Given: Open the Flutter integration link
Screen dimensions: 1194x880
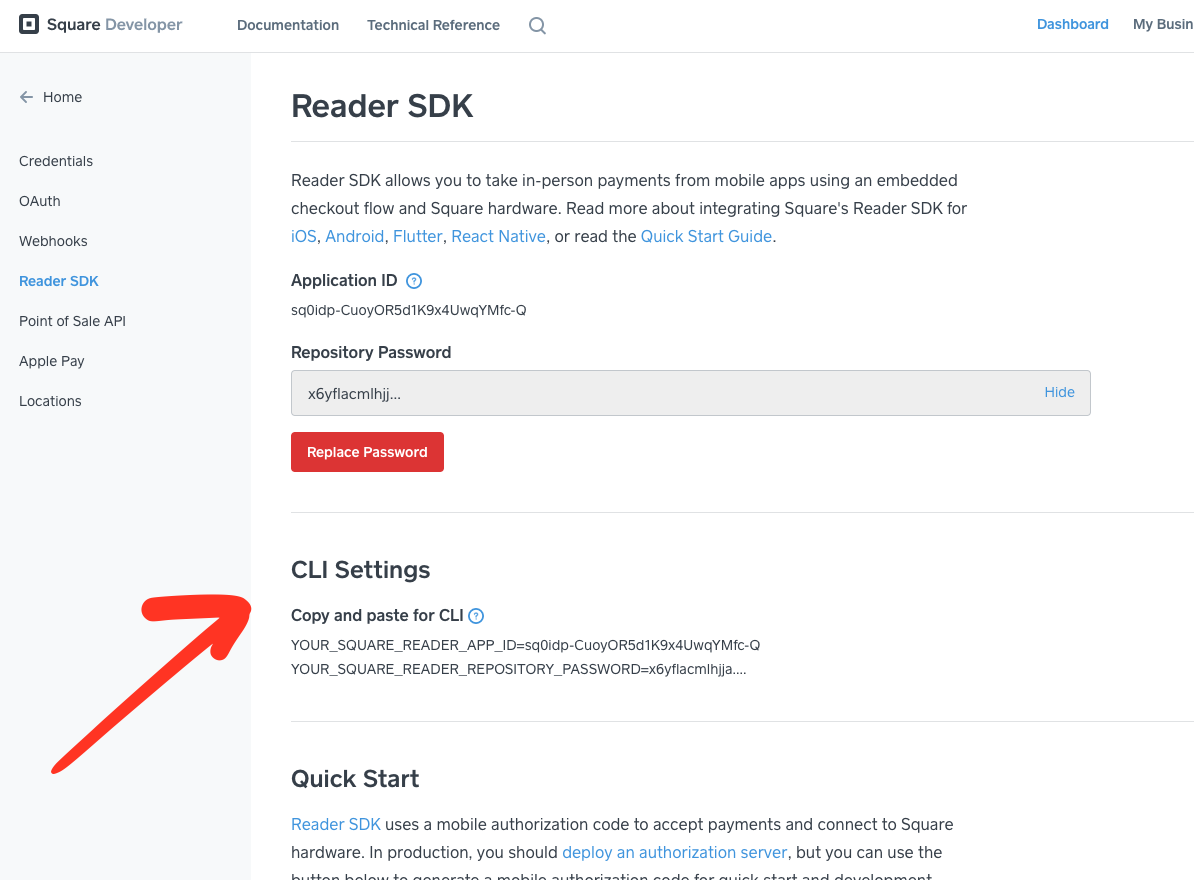Looking at the screenshot, I should click(x=417, y=236).
